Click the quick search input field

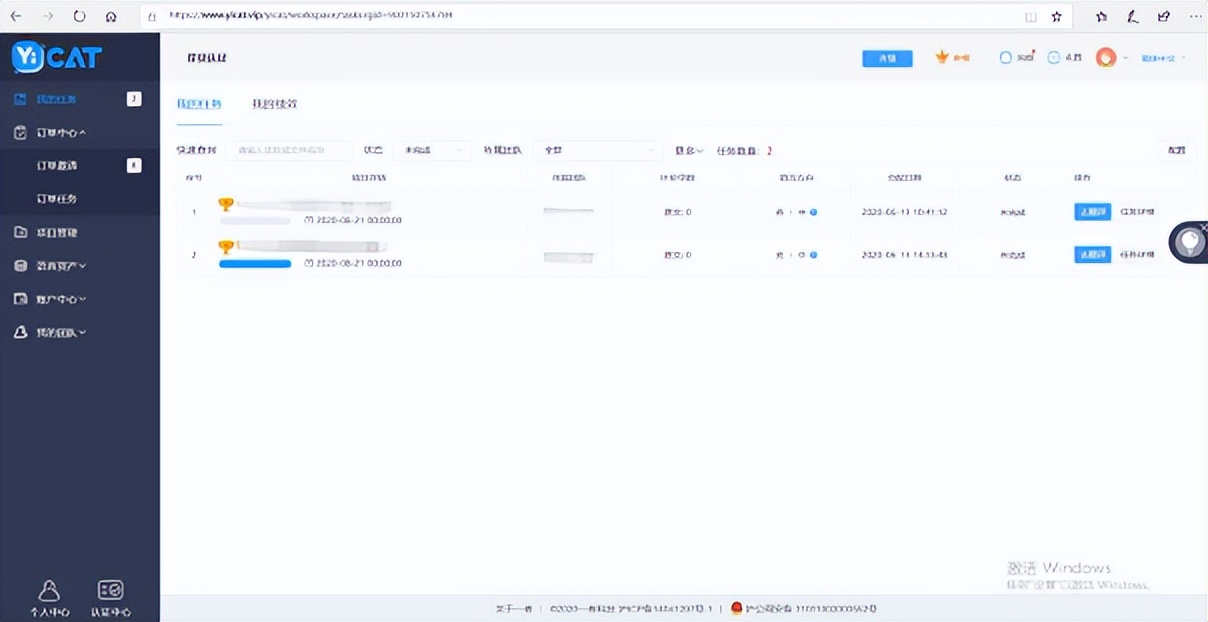[288, 150]
